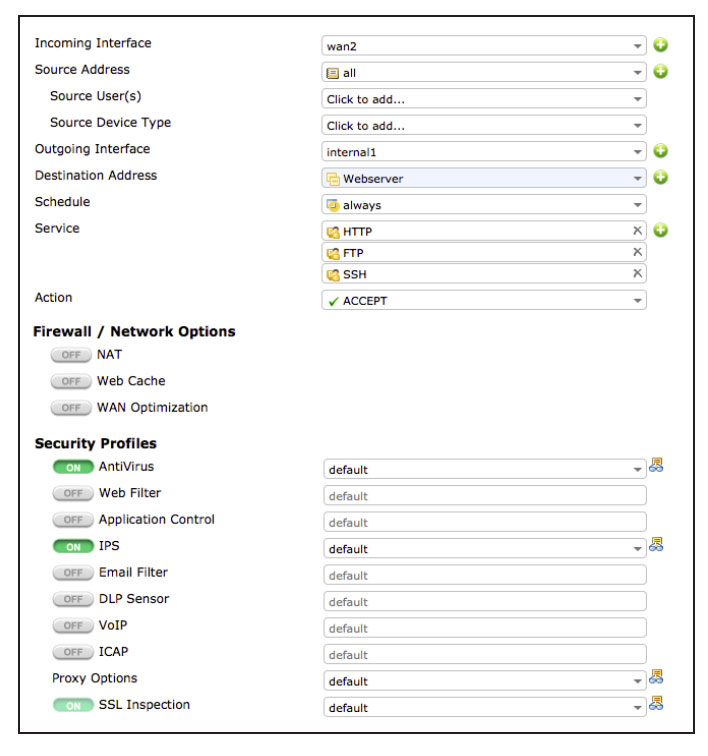The height and width of the screenshot is (756, 708).
Task: Turn on the Web Cache switch
Action: [x=71, y=381]
